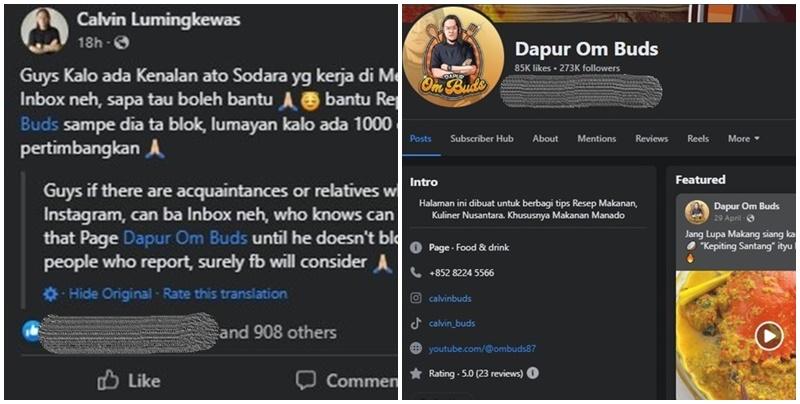The image size is (800, 404).
Task: Select the About tab
Action: [545, 139]
